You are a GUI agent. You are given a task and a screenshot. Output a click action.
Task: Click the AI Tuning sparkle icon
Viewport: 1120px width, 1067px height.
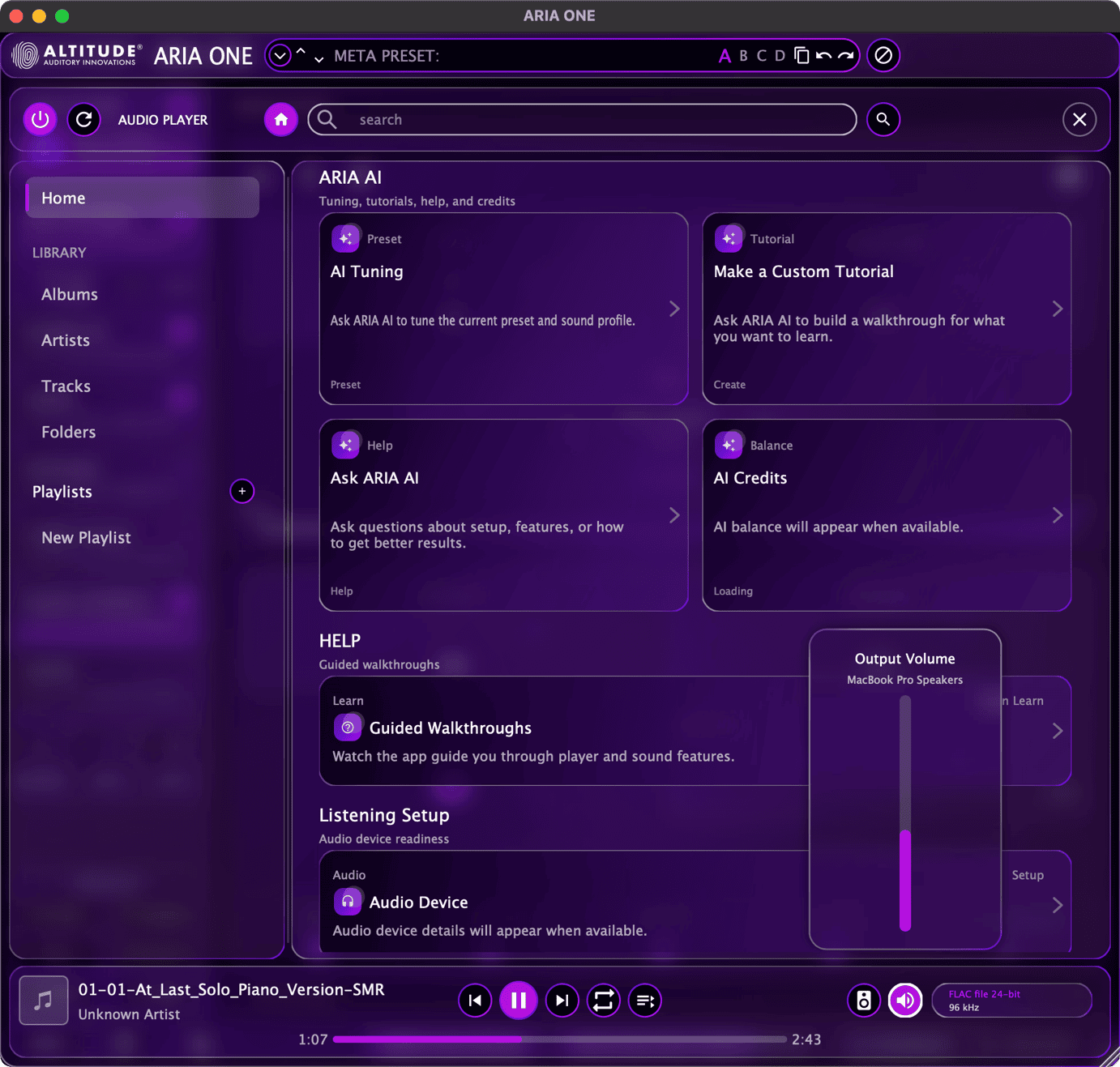[x=346, y=238]
